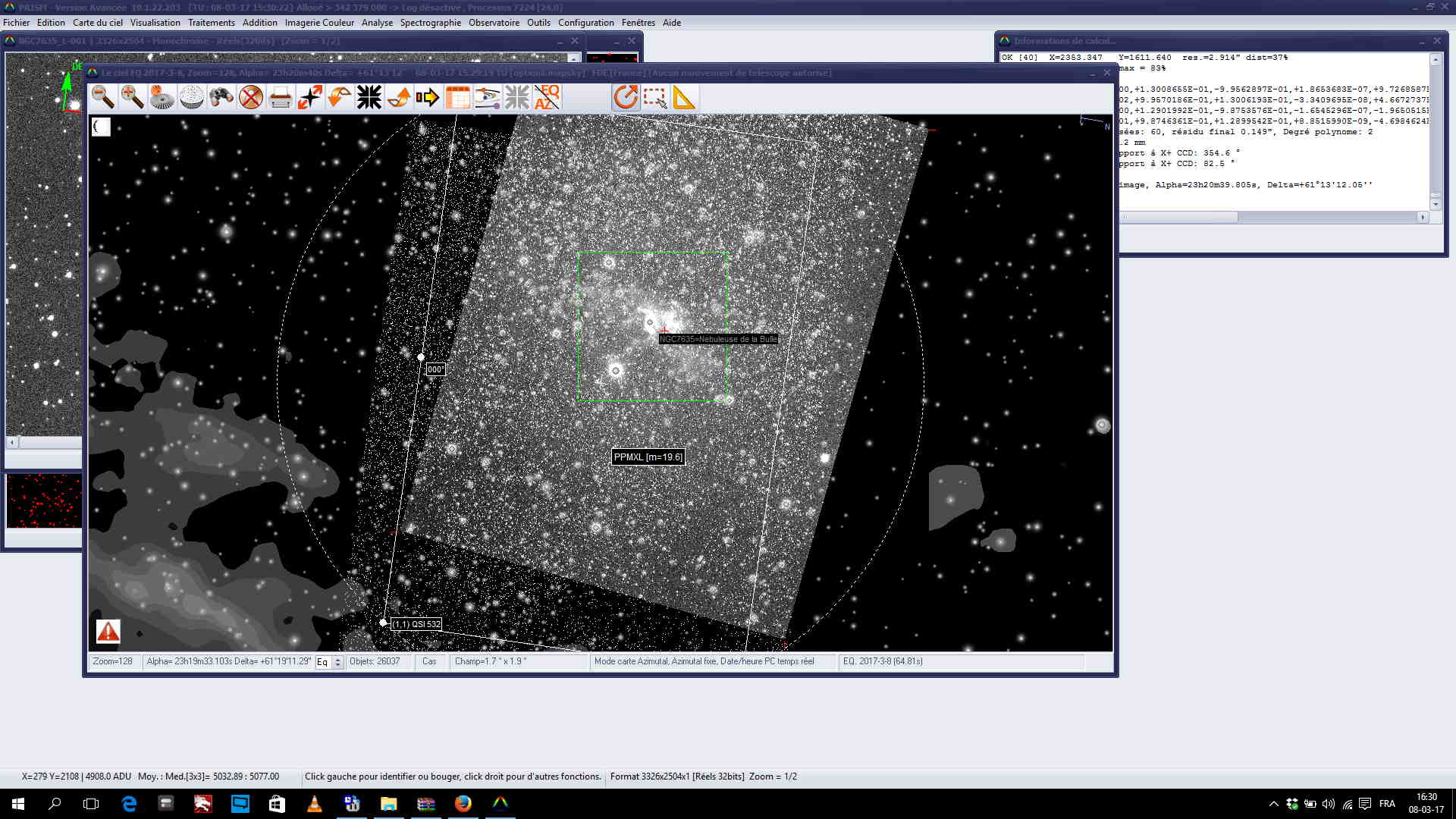The width and height of the screenshot is (1456, 819).
Task: Click the dashed rectangle selection tool
Action: point(654,97)
